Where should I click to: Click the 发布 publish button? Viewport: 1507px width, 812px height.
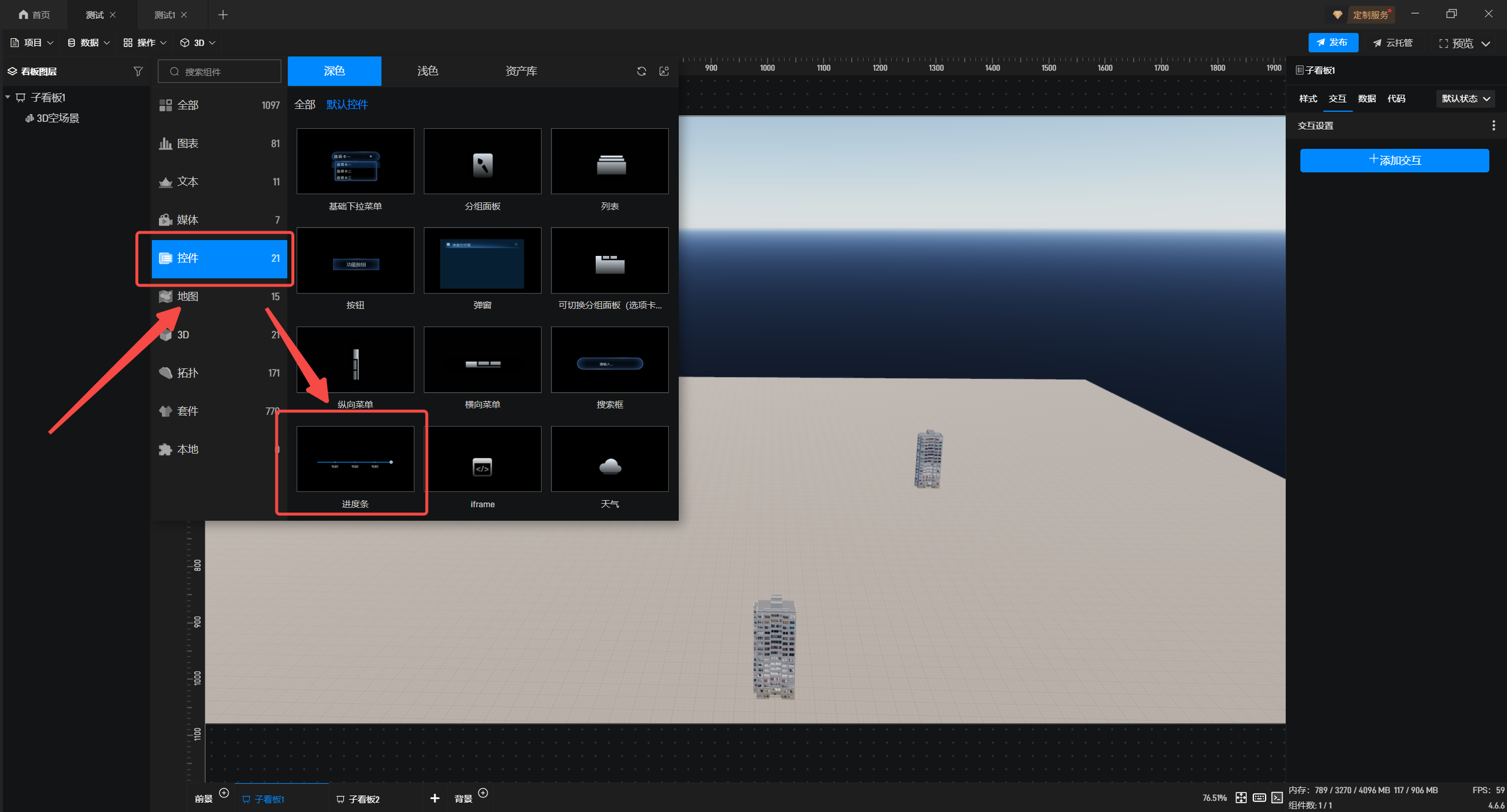tap(1333, 42)
